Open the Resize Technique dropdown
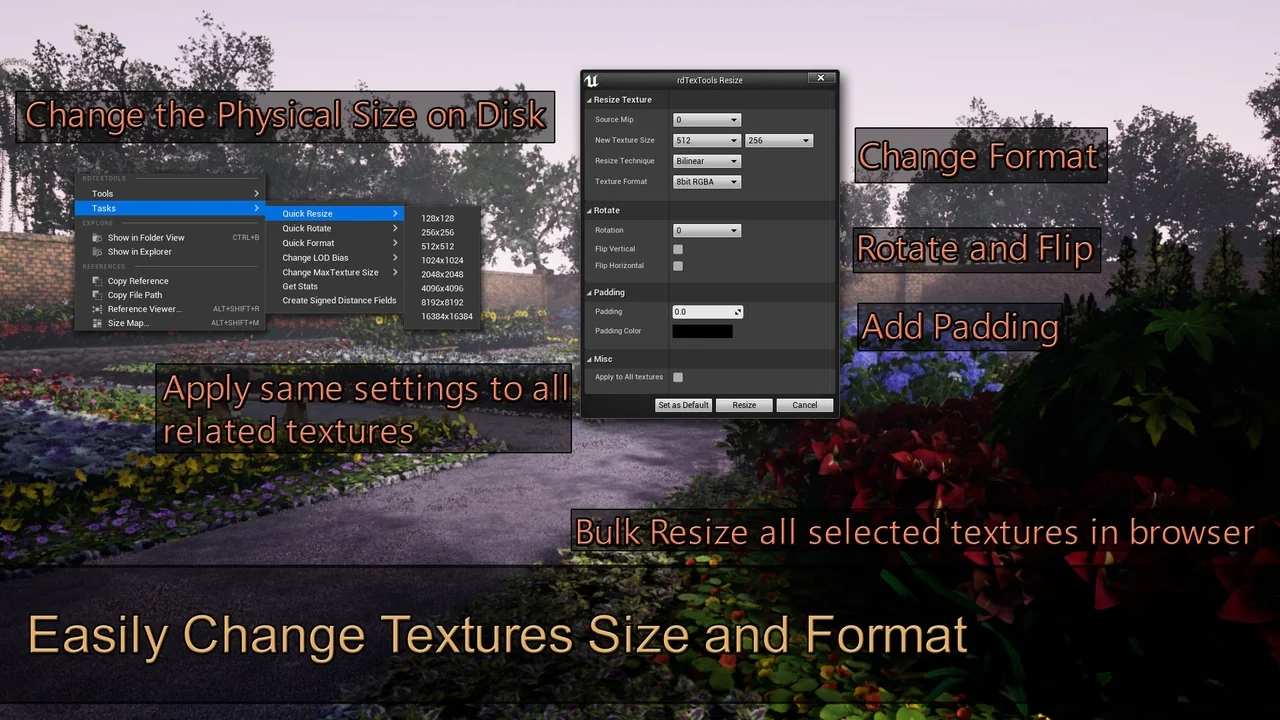The height and width of the screenshot is (720, 1280). click(706, 161)
